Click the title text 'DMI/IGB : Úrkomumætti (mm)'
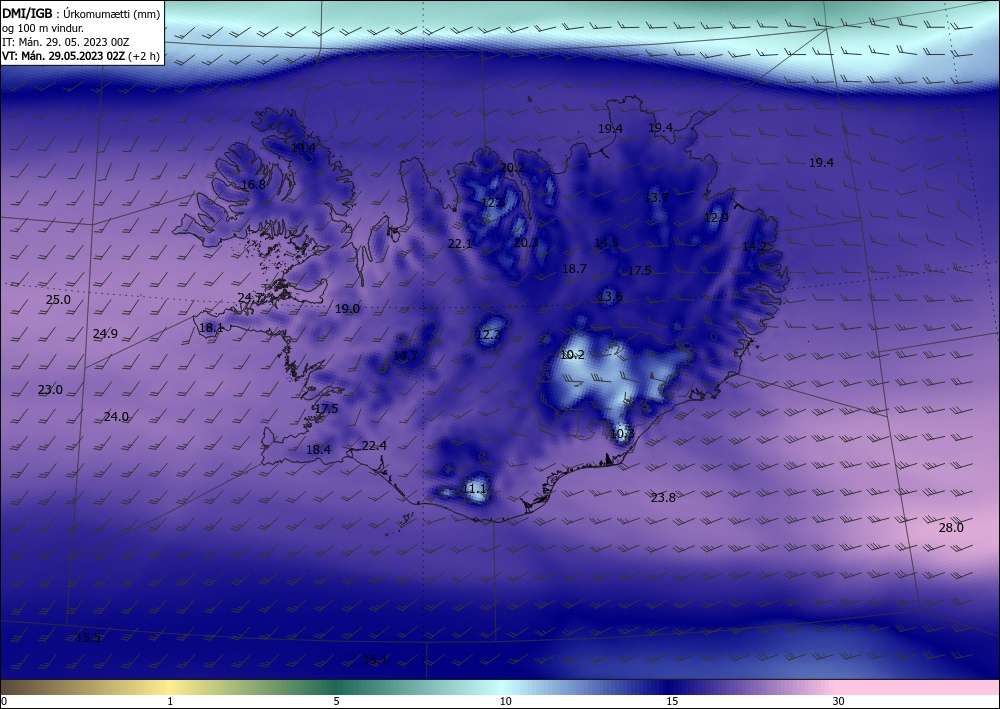The width and height of the screenshot is (1000, 709). tap(81, 14)
